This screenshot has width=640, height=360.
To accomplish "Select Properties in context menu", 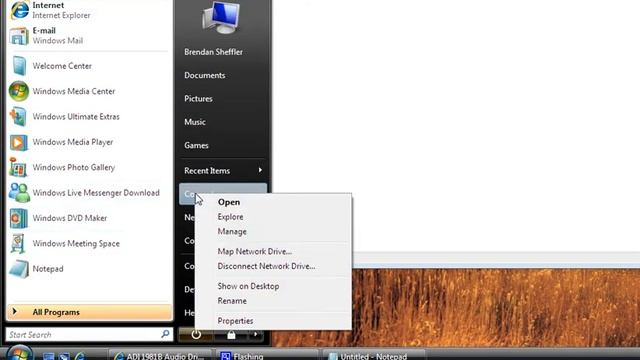I will 235,321.
